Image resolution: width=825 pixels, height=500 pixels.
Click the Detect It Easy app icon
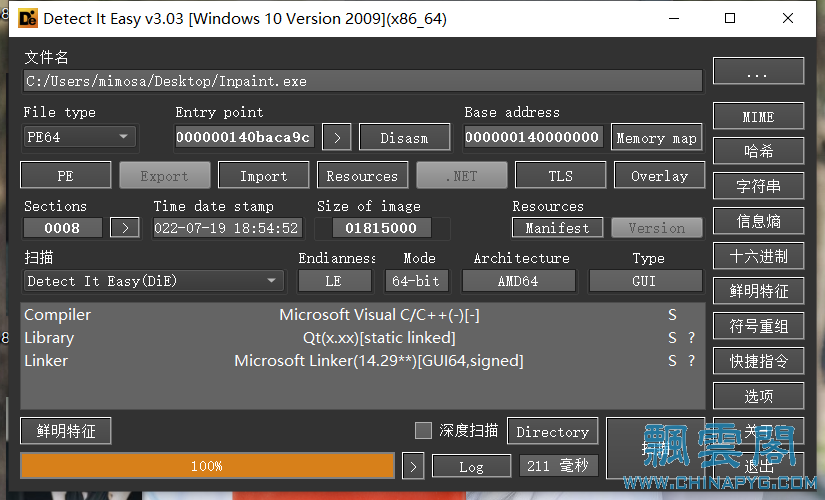coord(28,18)
